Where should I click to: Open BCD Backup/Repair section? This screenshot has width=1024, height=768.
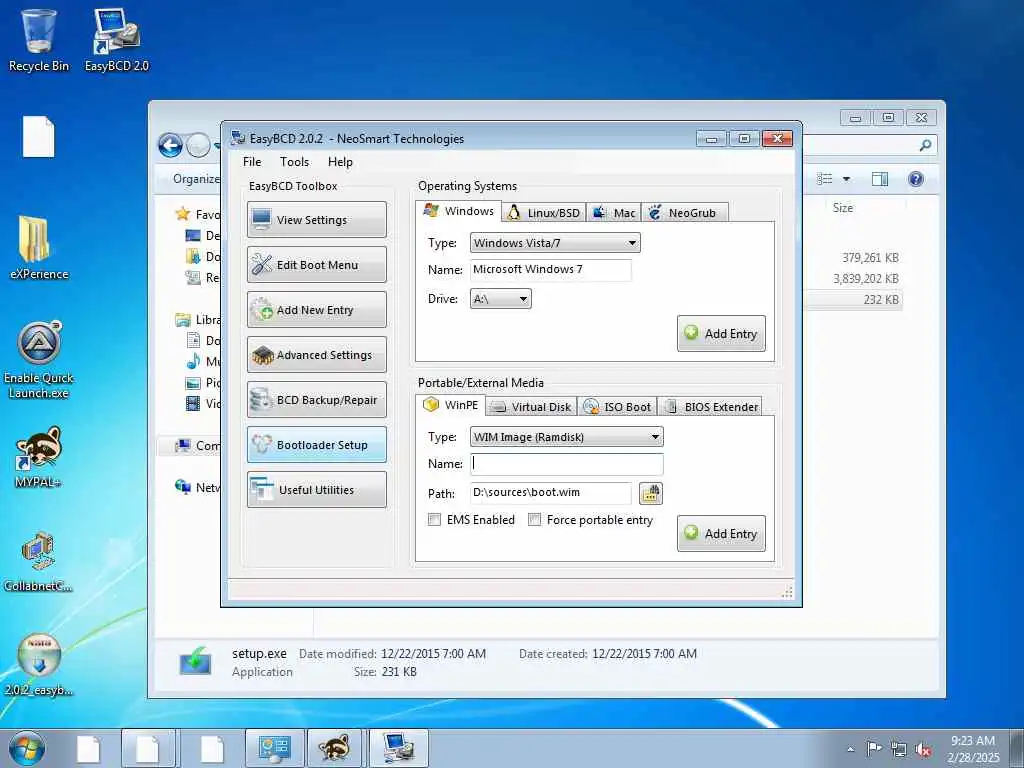click(x=317, y=400)
